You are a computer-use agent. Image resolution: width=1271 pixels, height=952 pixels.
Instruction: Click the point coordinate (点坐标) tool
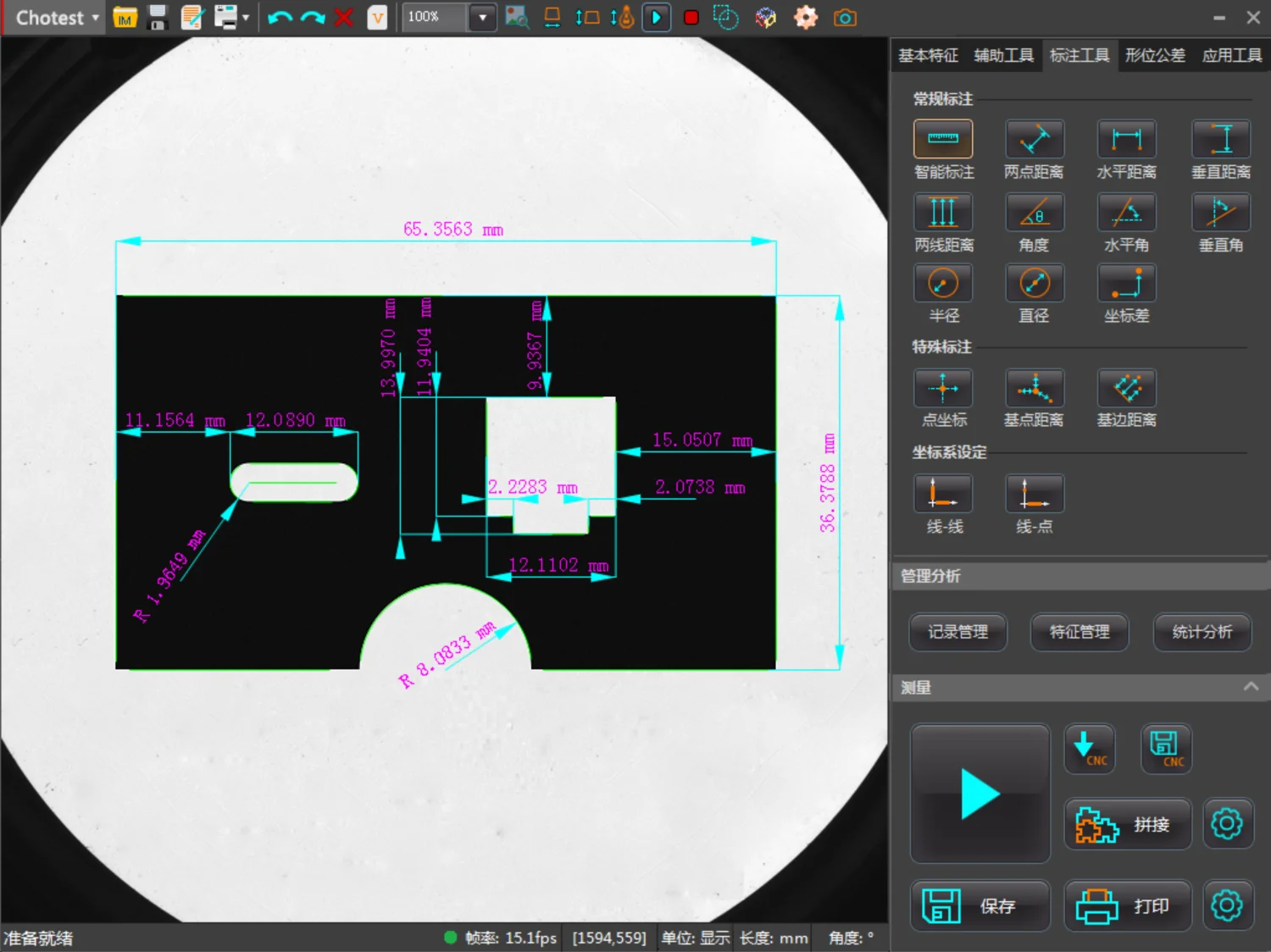pyautogui.click(x=943, y=389)
